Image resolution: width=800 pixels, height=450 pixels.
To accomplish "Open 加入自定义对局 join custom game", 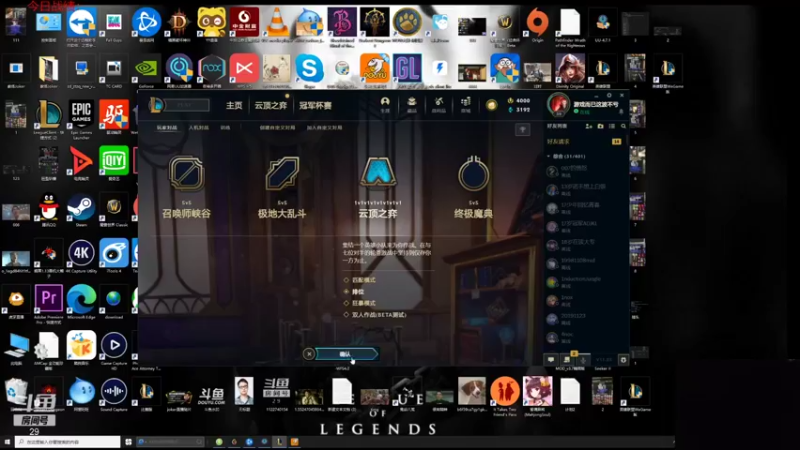I will tap(324, 128).
